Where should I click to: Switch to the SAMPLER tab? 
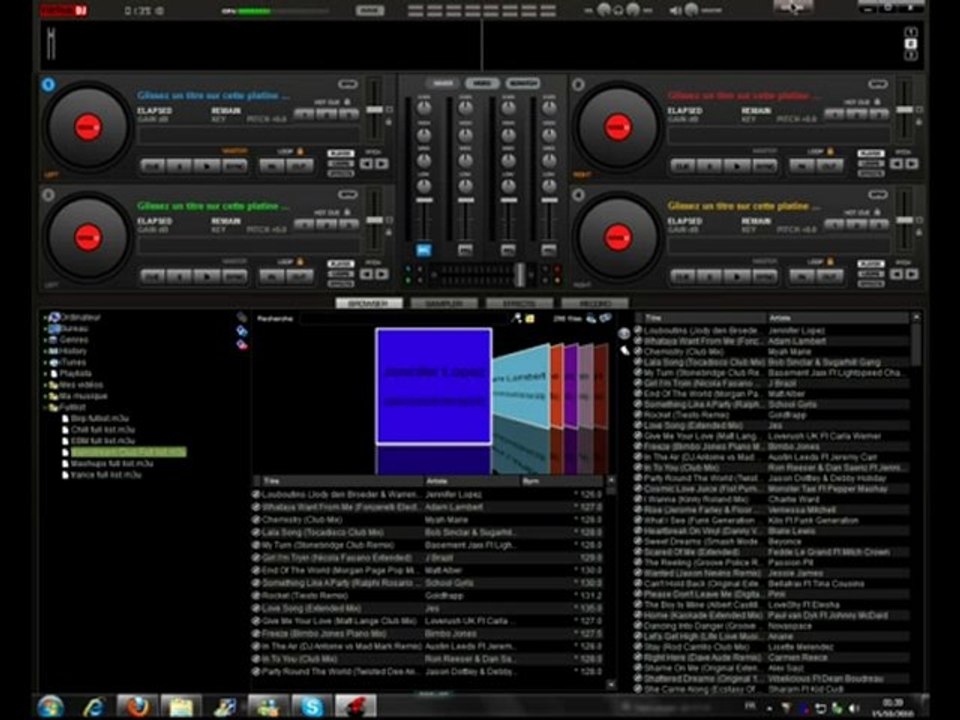(x=444, y=303)
